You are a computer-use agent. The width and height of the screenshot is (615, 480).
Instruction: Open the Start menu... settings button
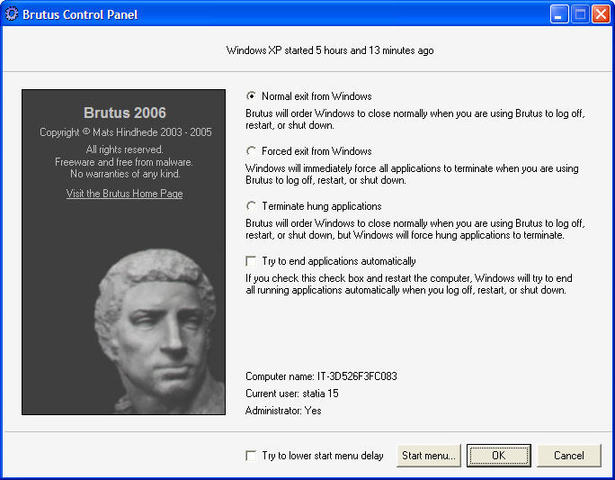(429, 456)
